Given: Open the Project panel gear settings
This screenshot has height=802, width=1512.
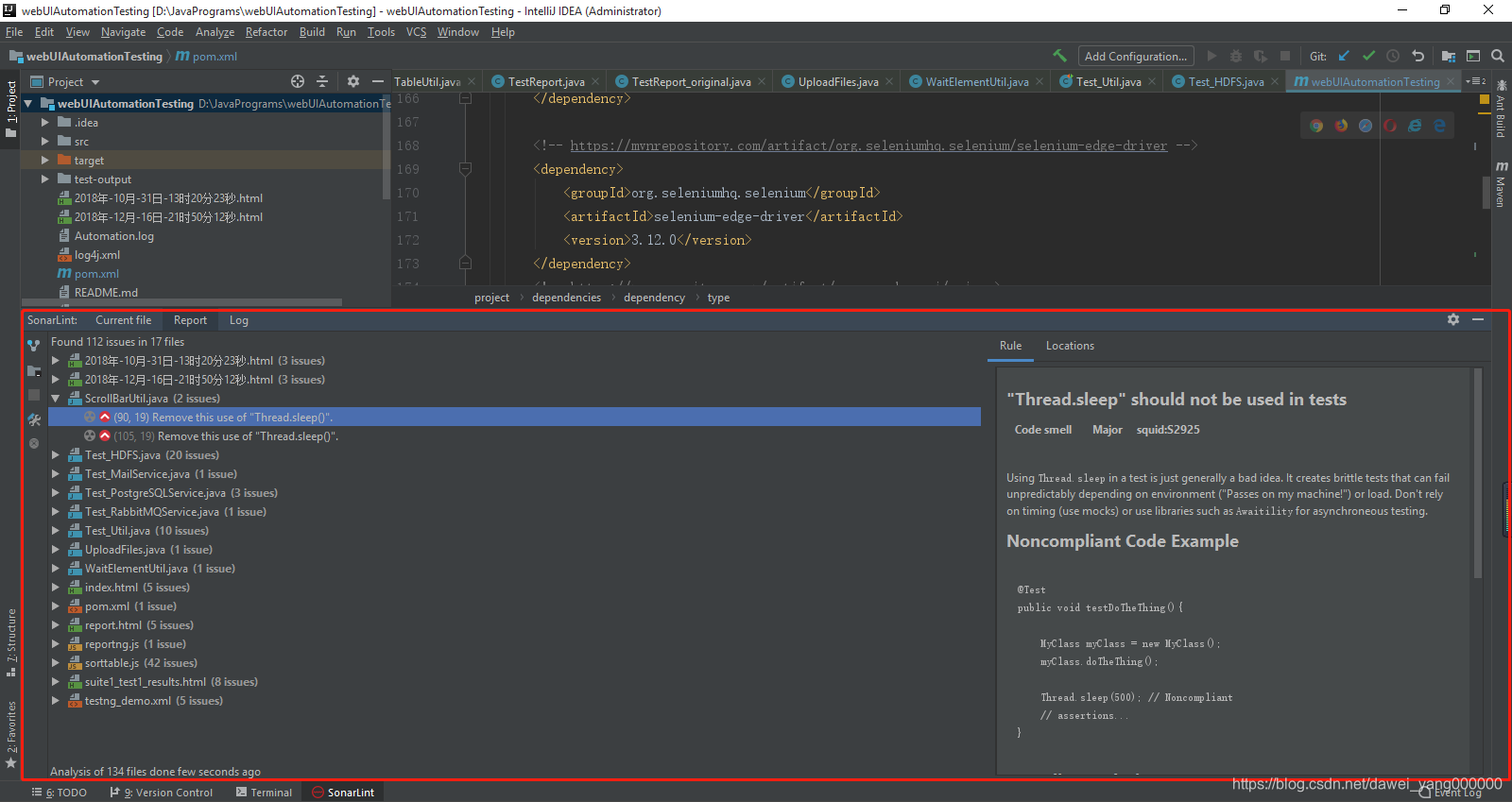Looking at the screenshot, I should pyautogui.click(x=353, y=81).
